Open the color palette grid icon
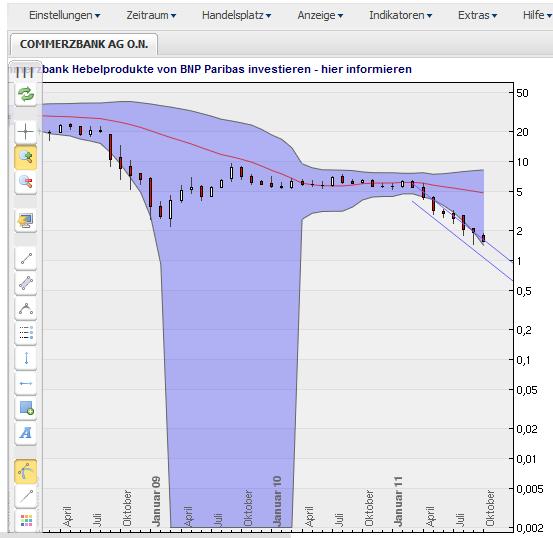 26,520
